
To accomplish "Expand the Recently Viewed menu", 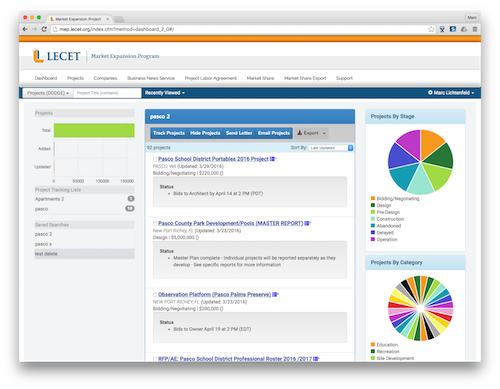I will (x=165, y=93).
